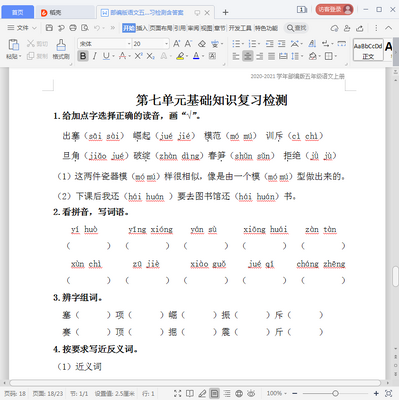Toggle center alignment button
The height and width of the screenshot is (400, 399).
pos(247,56)
